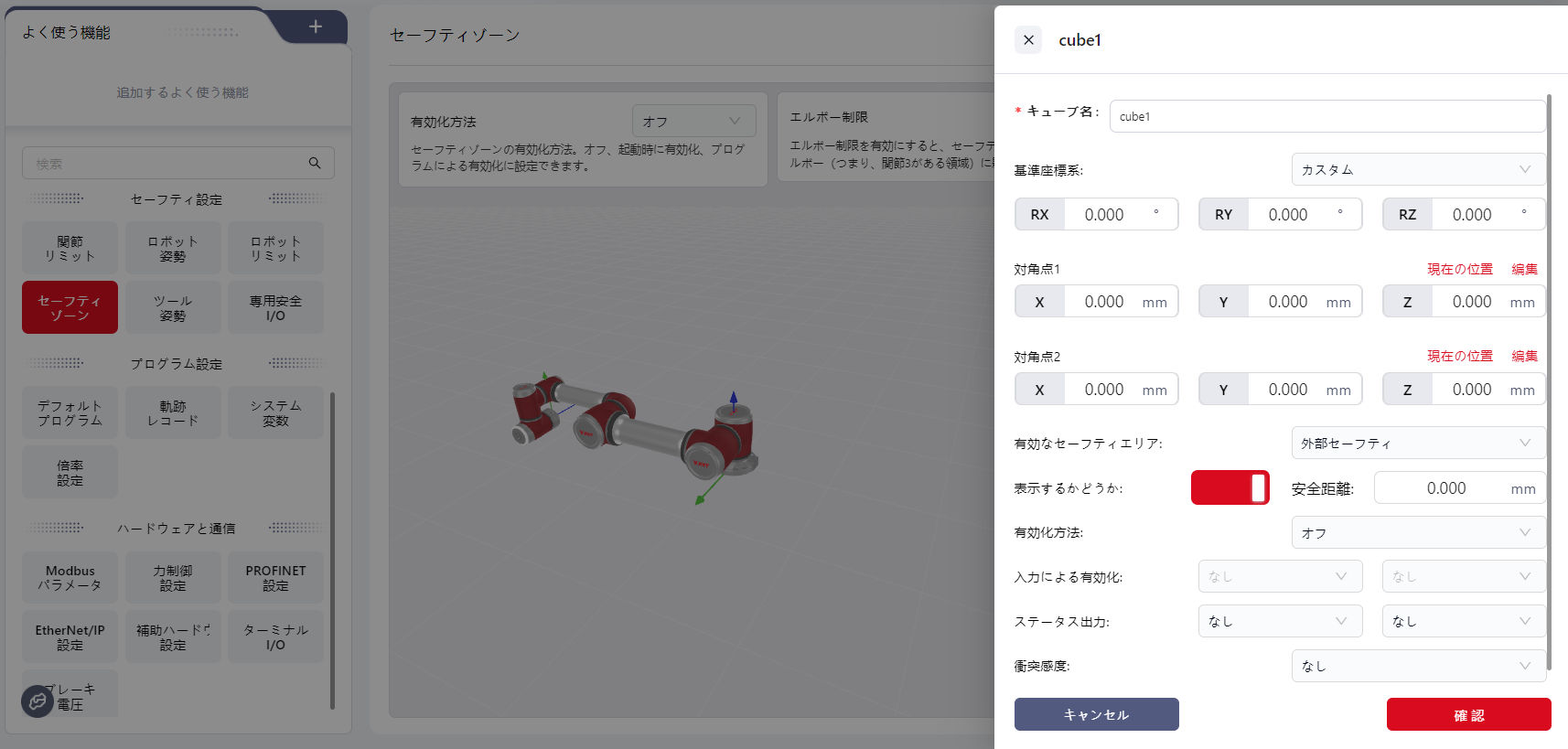Image resolution: width=1568 pixels, height=749 pixels.
Task: Open the Modbus パラメータ settings tile
Action: (x=70, y=577)
